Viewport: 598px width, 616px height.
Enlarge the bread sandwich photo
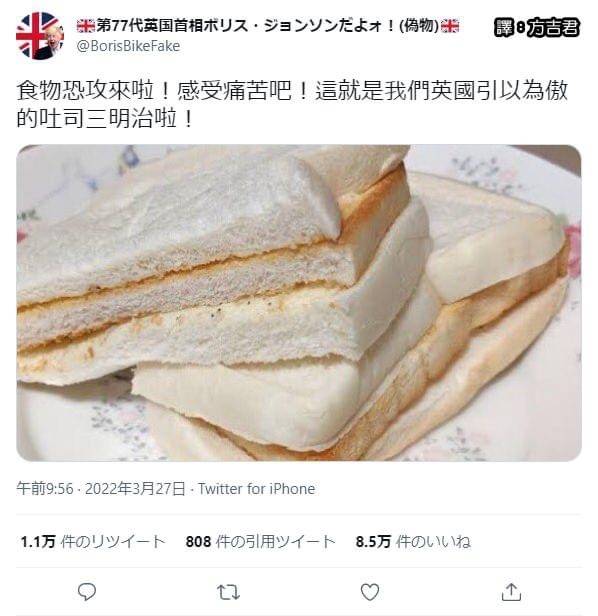tap(299, 303)
